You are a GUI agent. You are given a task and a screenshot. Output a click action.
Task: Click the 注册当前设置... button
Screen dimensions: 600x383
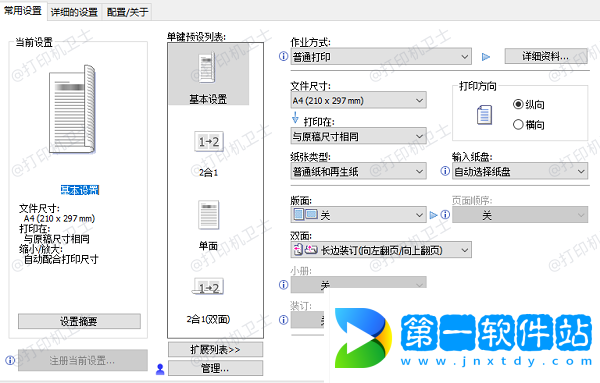tap(83, 360)
